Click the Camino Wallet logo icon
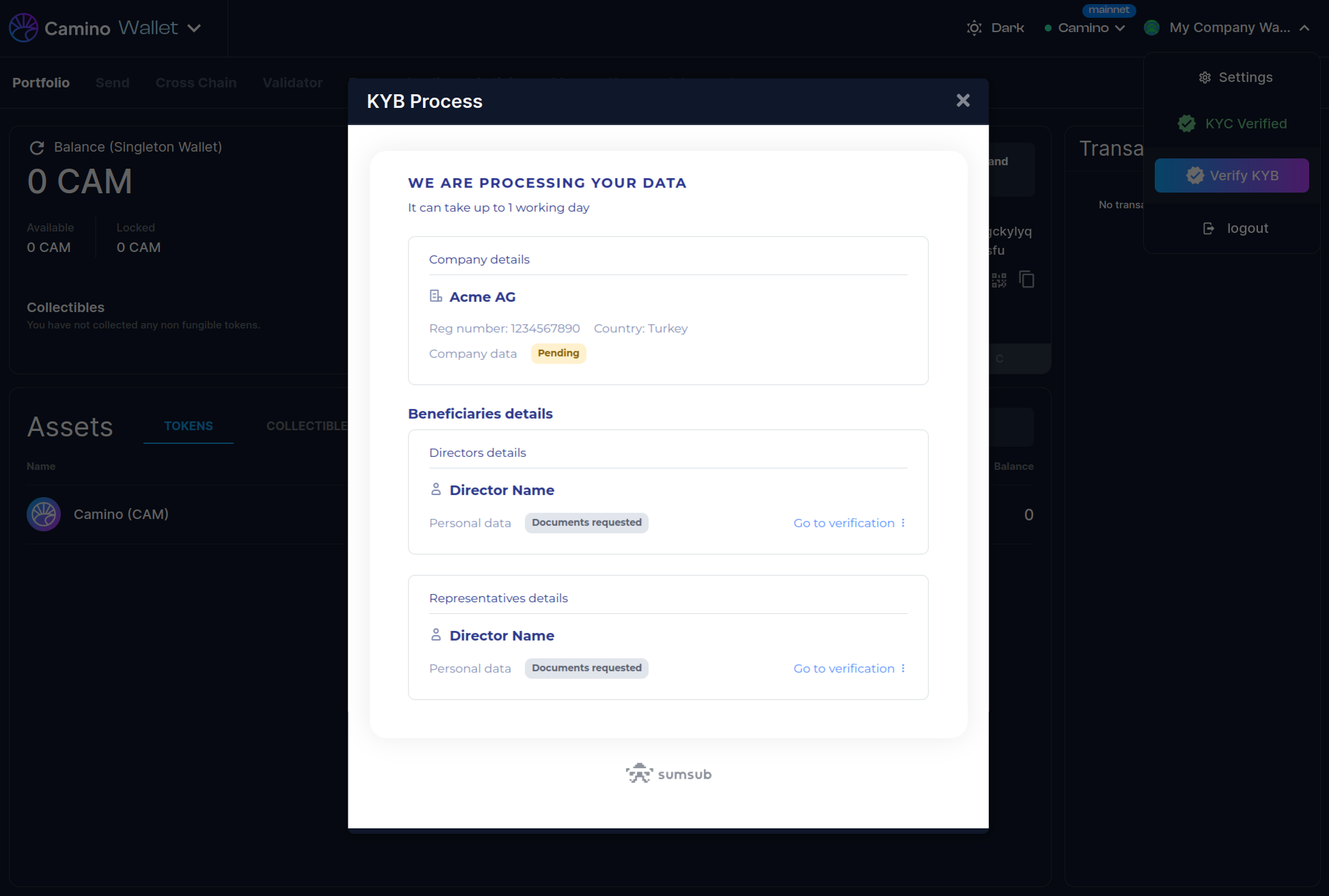The image size is (1329, 896). [23, 28]
